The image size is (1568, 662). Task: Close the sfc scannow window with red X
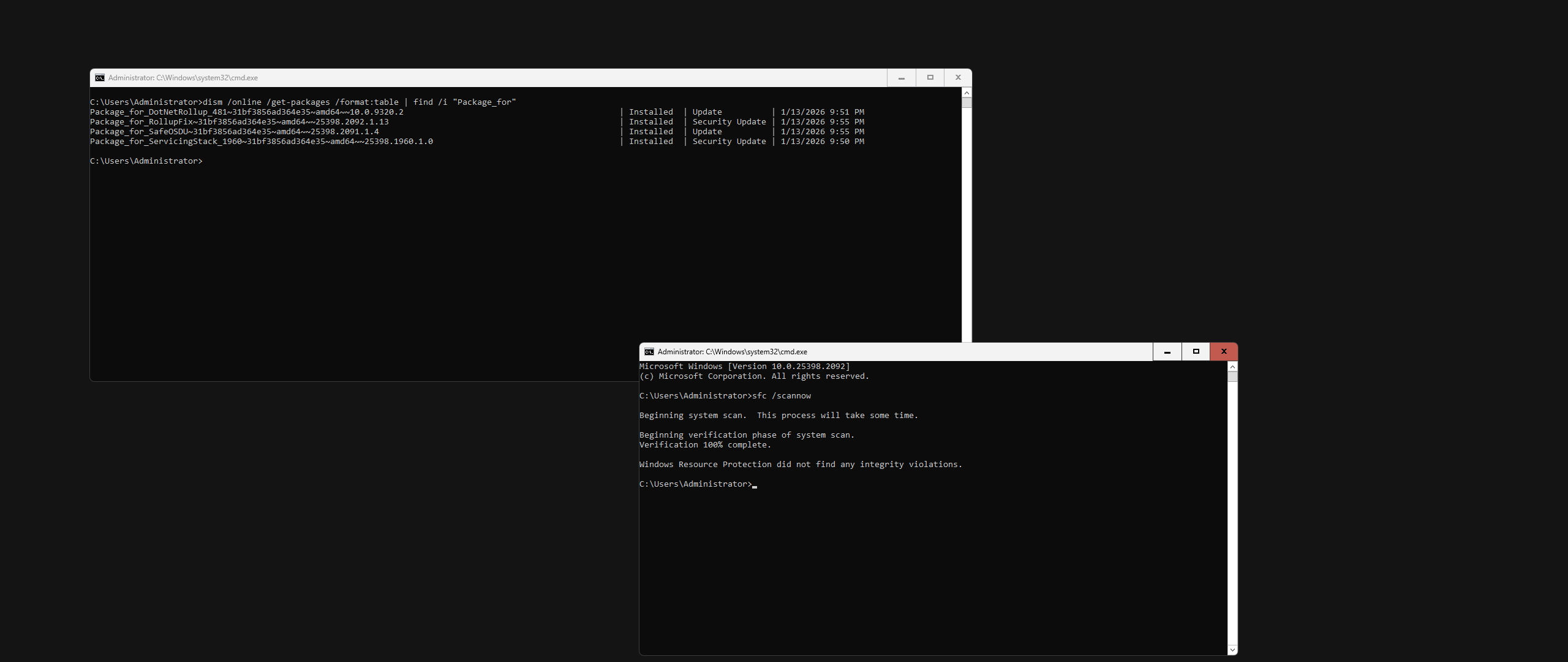[1224, 352]
